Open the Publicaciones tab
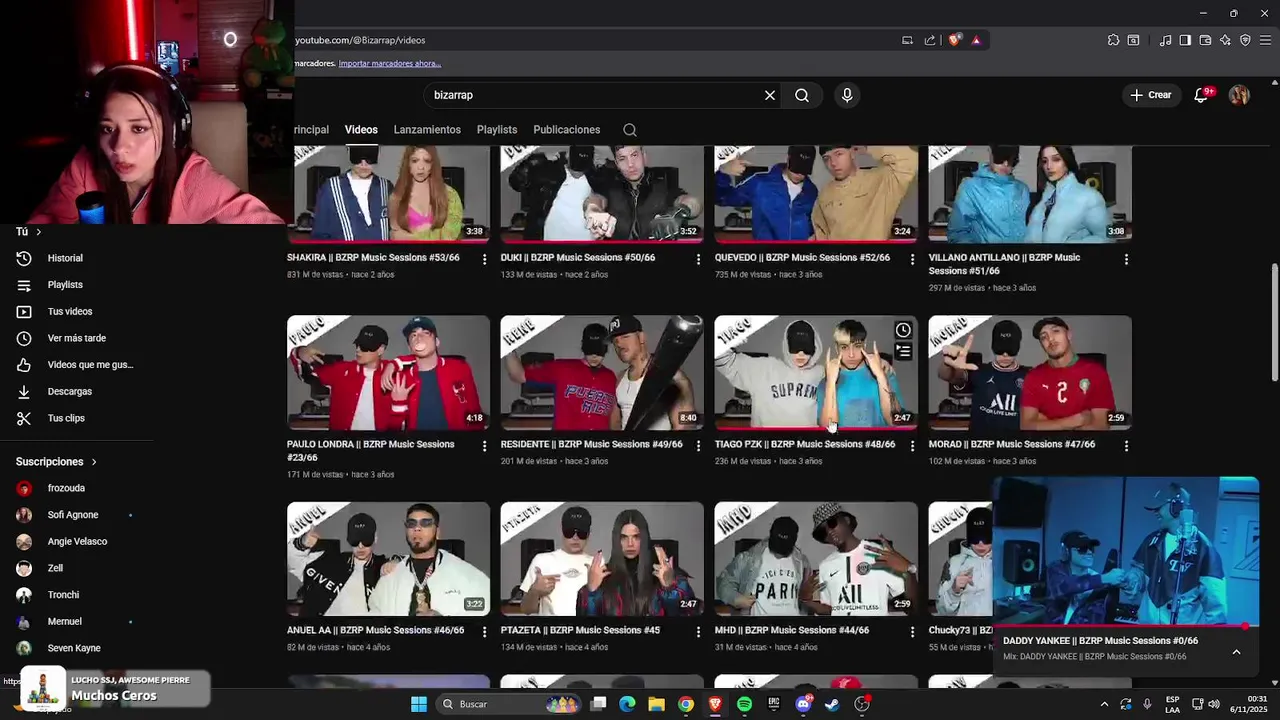The image size is (1280, 720). [x=567, y=130]
